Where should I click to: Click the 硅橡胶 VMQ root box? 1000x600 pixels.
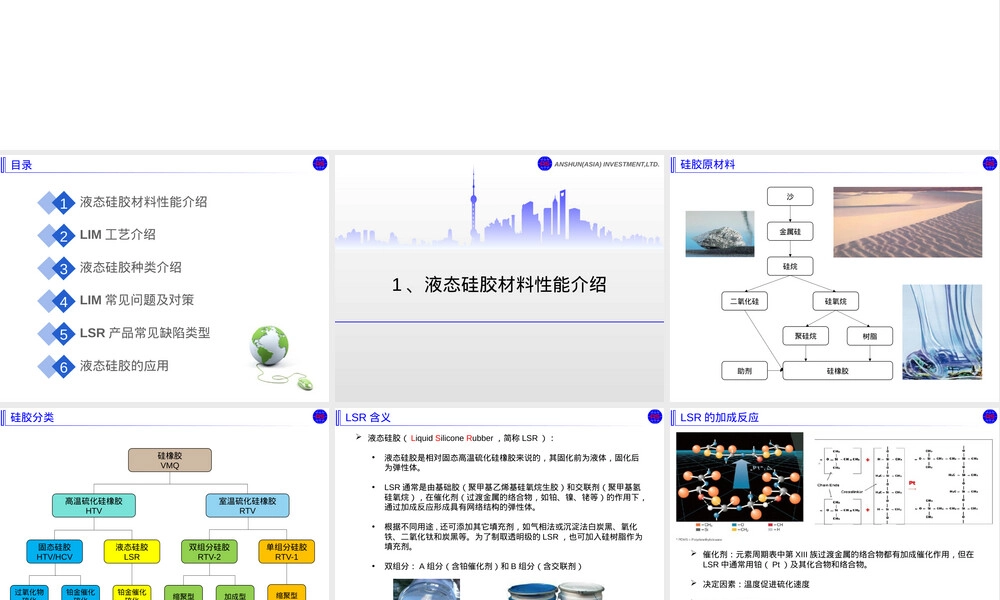pyautogui.click(x=170, y=460)
